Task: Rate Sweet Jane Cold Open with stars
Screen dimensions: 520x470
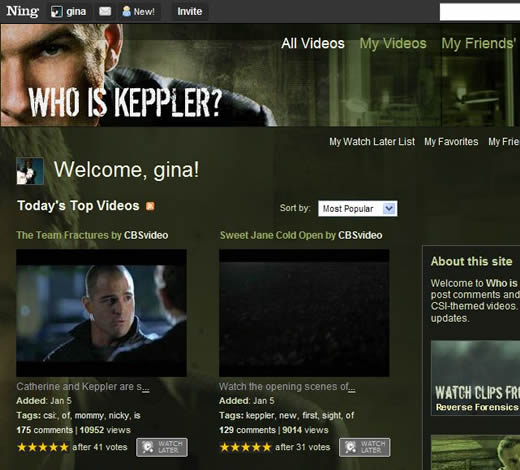Action: click(245, 447)
